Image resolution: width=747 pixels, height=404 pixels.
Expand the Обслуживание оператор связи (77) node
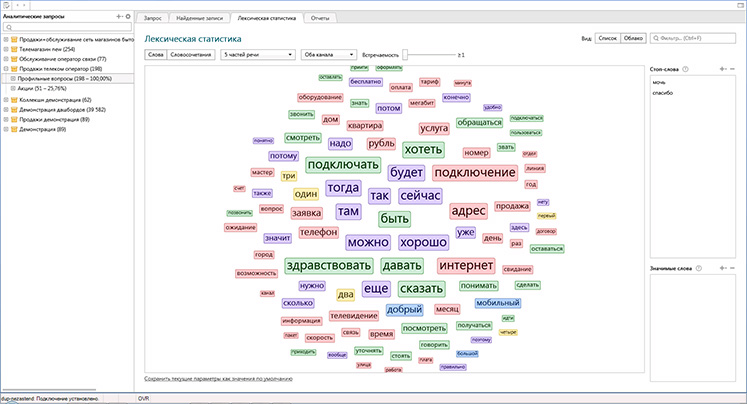pyautogui.click(x=6, y=60)
